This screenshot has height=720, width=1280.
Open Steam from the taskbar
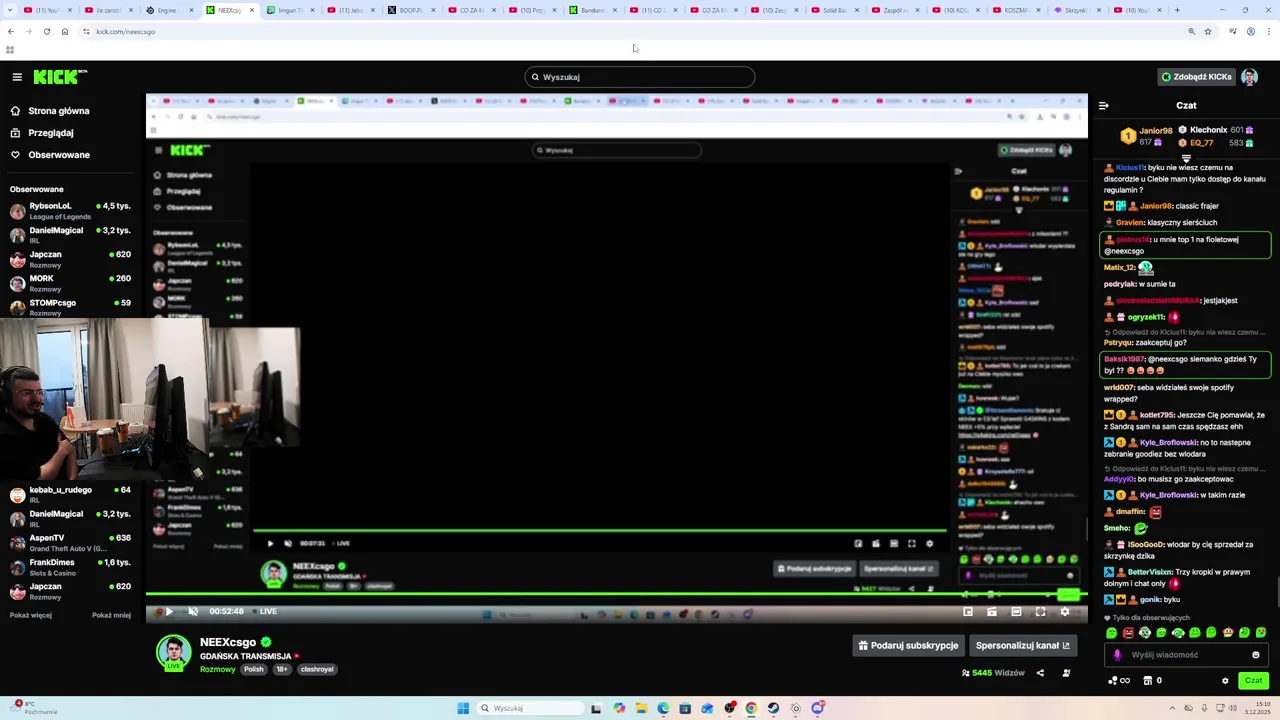[773, 708]
